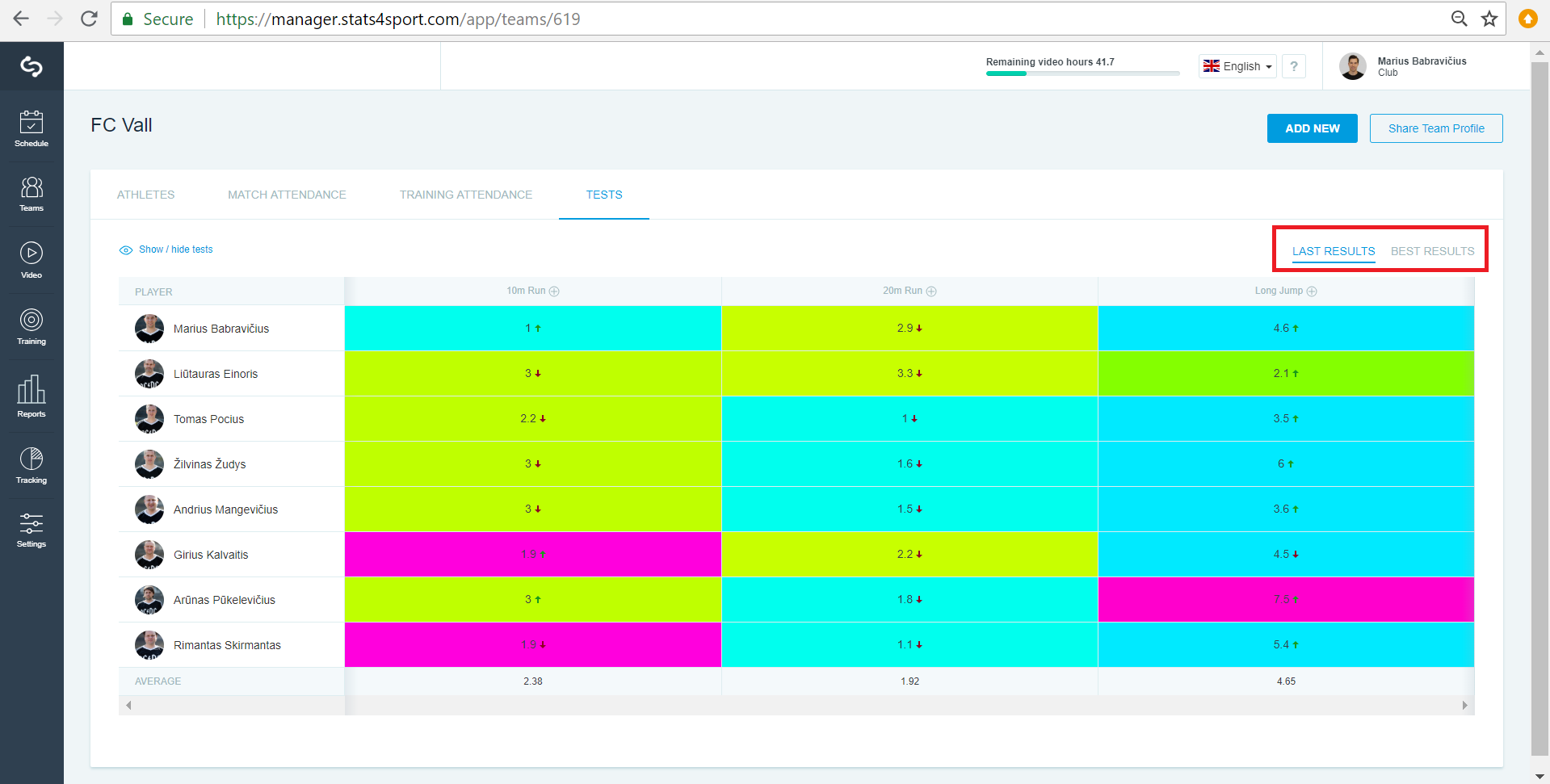Click Rimantas Skirmantas 20m Run cell 1.1
Image resolution: width=1550 pixels, height=784 pixels.
[x=909, y=645]
